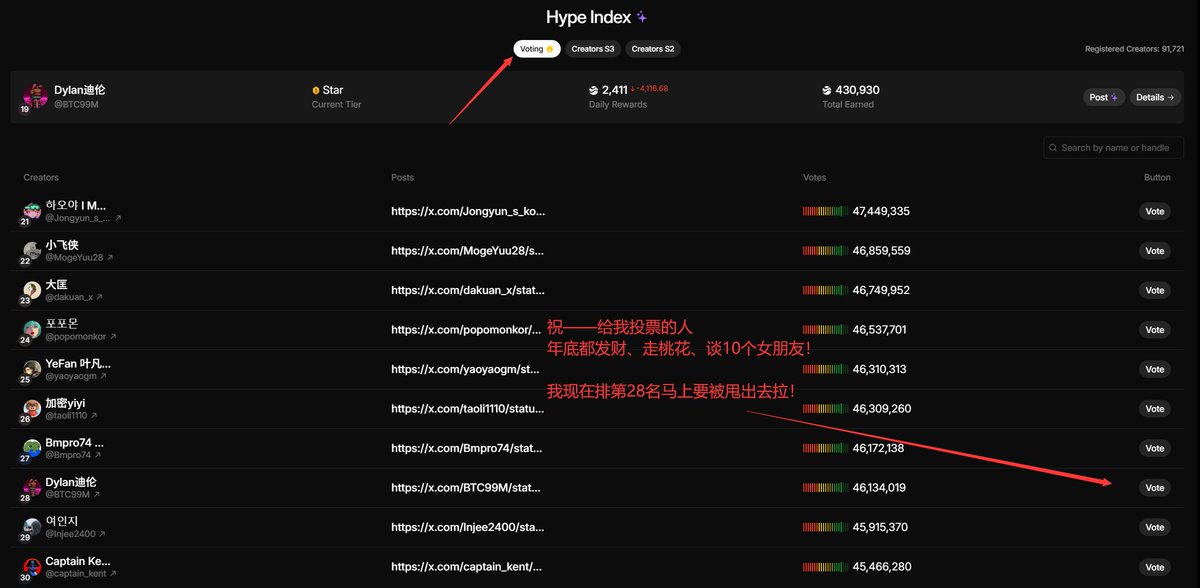Open external profile arrow beside @Injee2400

click(100, 534)
